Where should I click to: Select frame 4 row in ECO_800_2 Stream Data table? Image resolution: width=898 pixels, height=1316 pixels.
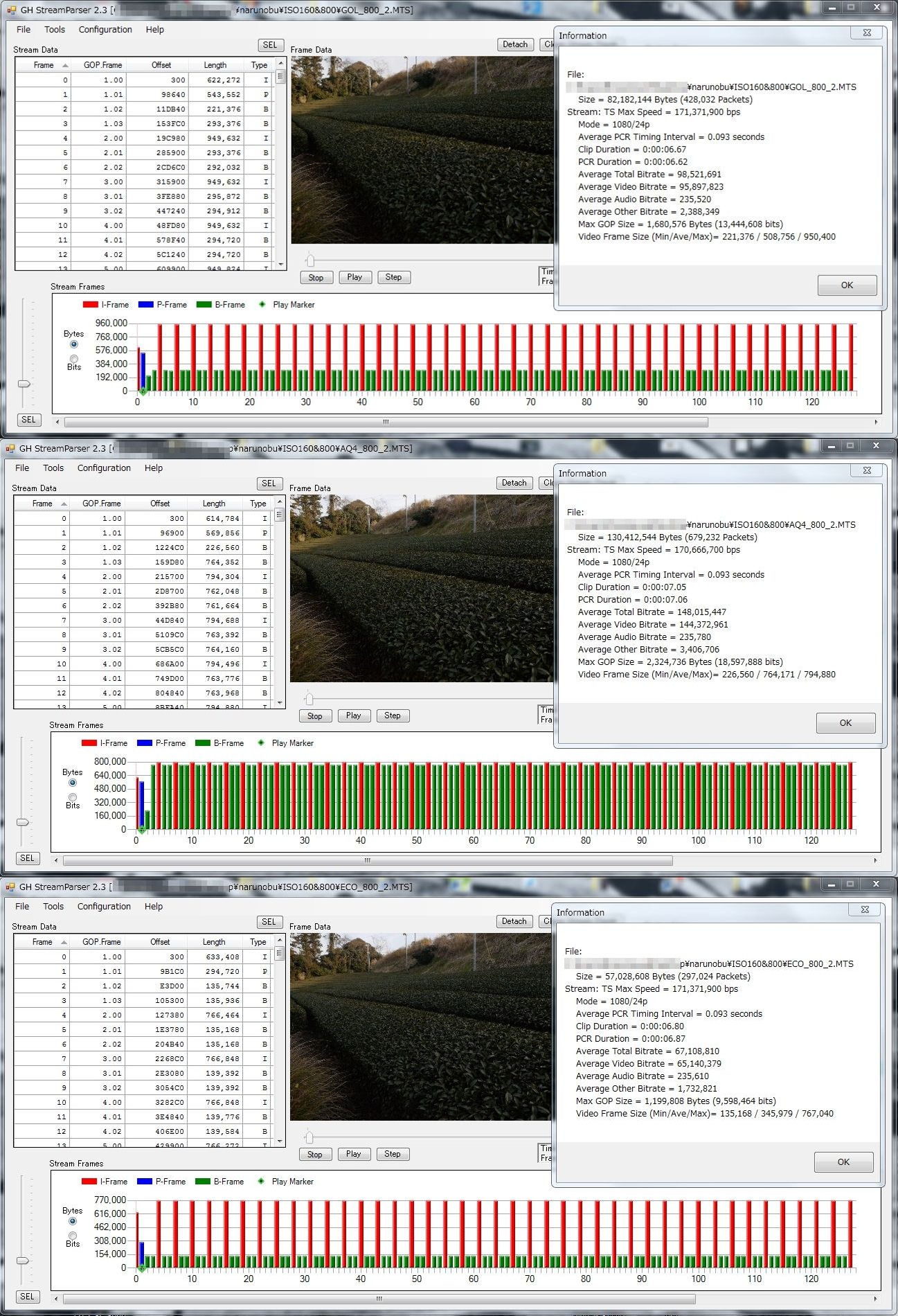coord(138,1015)
